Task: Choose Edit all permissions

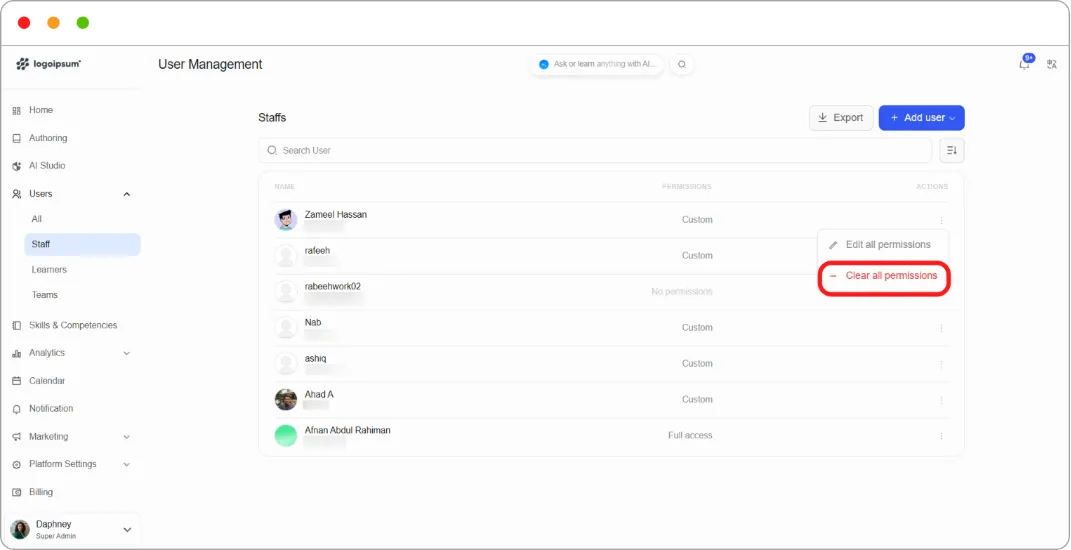Action: pyautogui.click(x=882, y=245)
